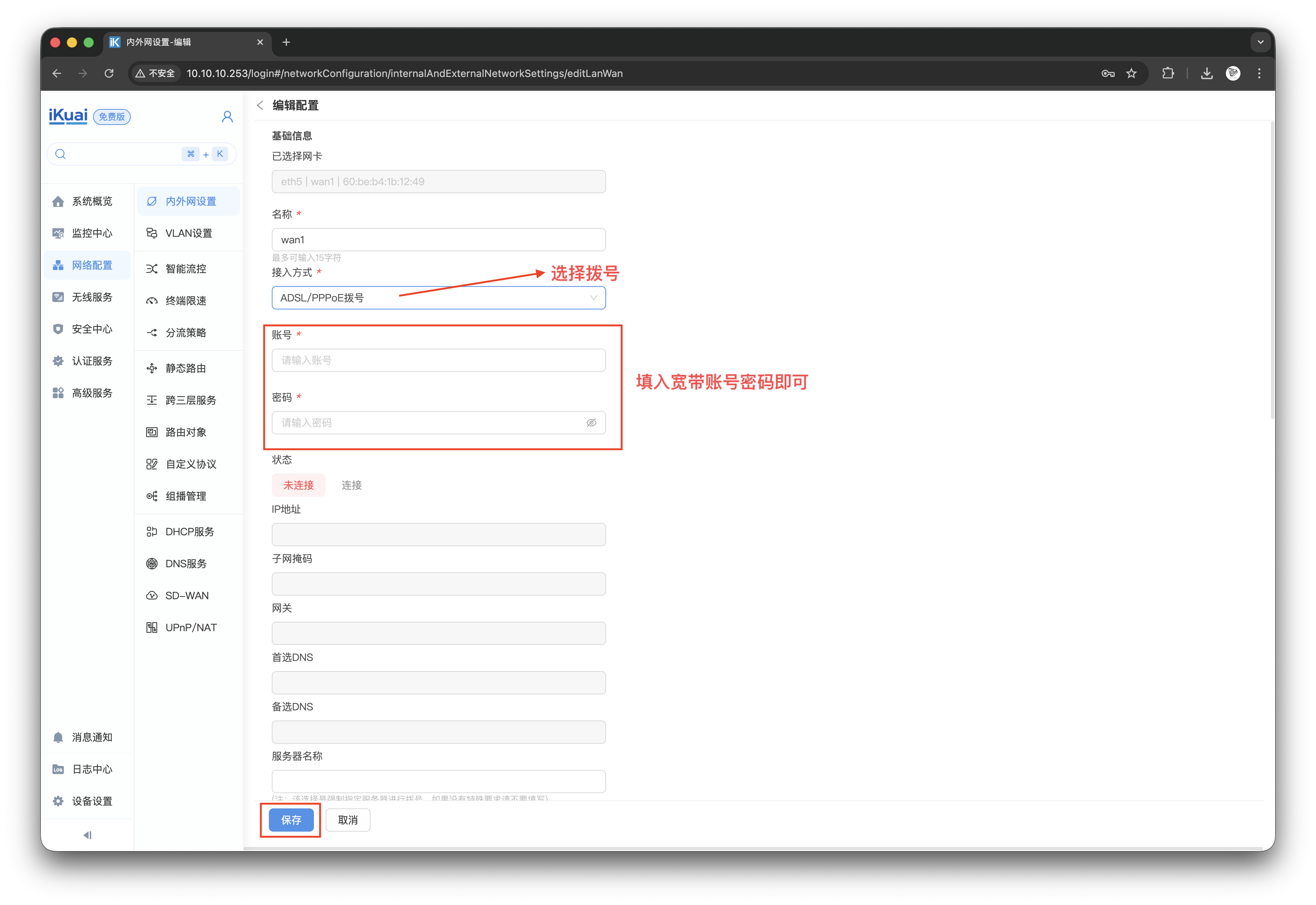
Task: Open 设备设置 gear icon in the sidebar
Action: point(58,801)
